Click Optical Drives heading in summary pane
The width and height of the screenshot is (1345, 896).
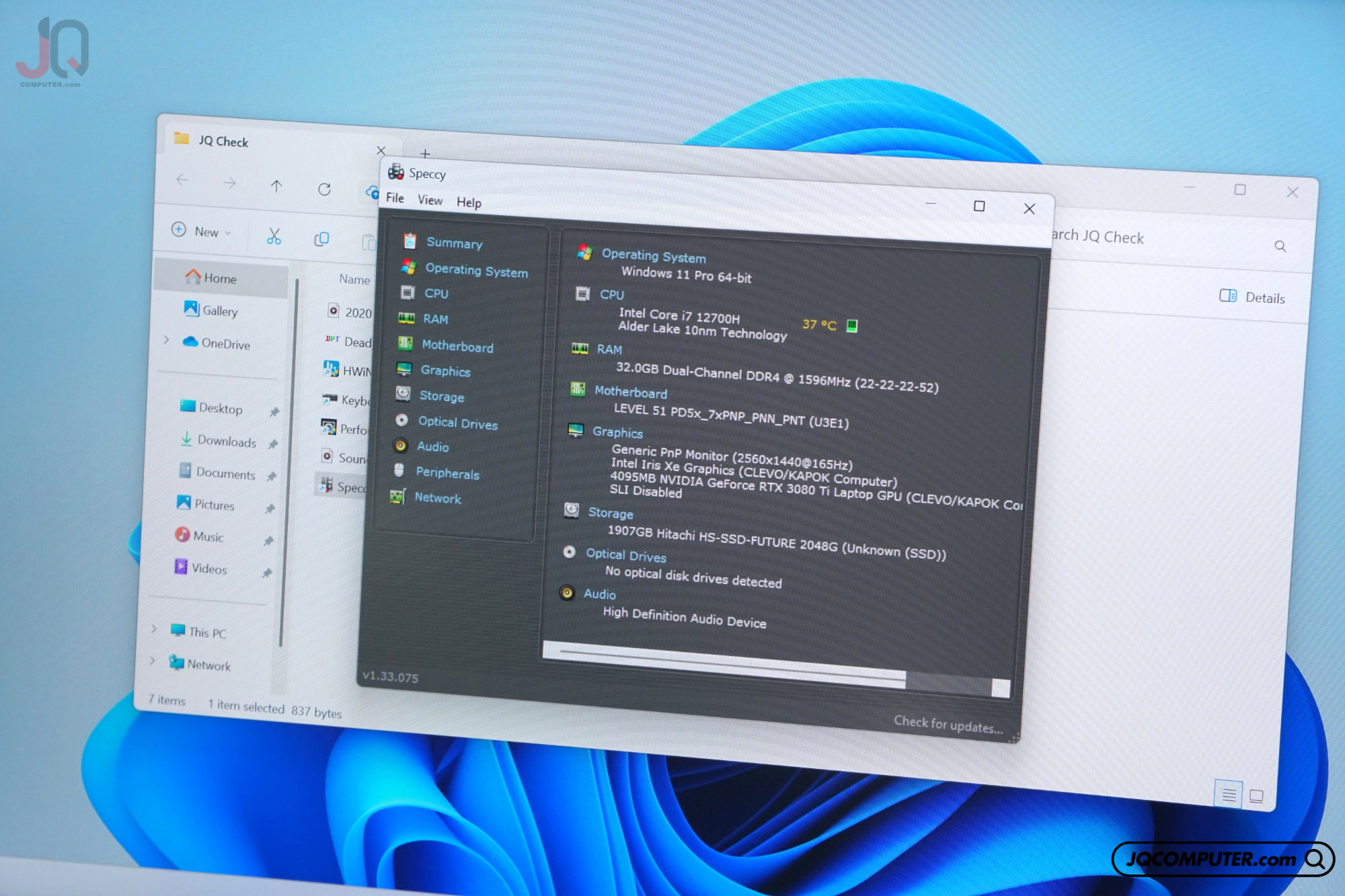tap(625, 555)
